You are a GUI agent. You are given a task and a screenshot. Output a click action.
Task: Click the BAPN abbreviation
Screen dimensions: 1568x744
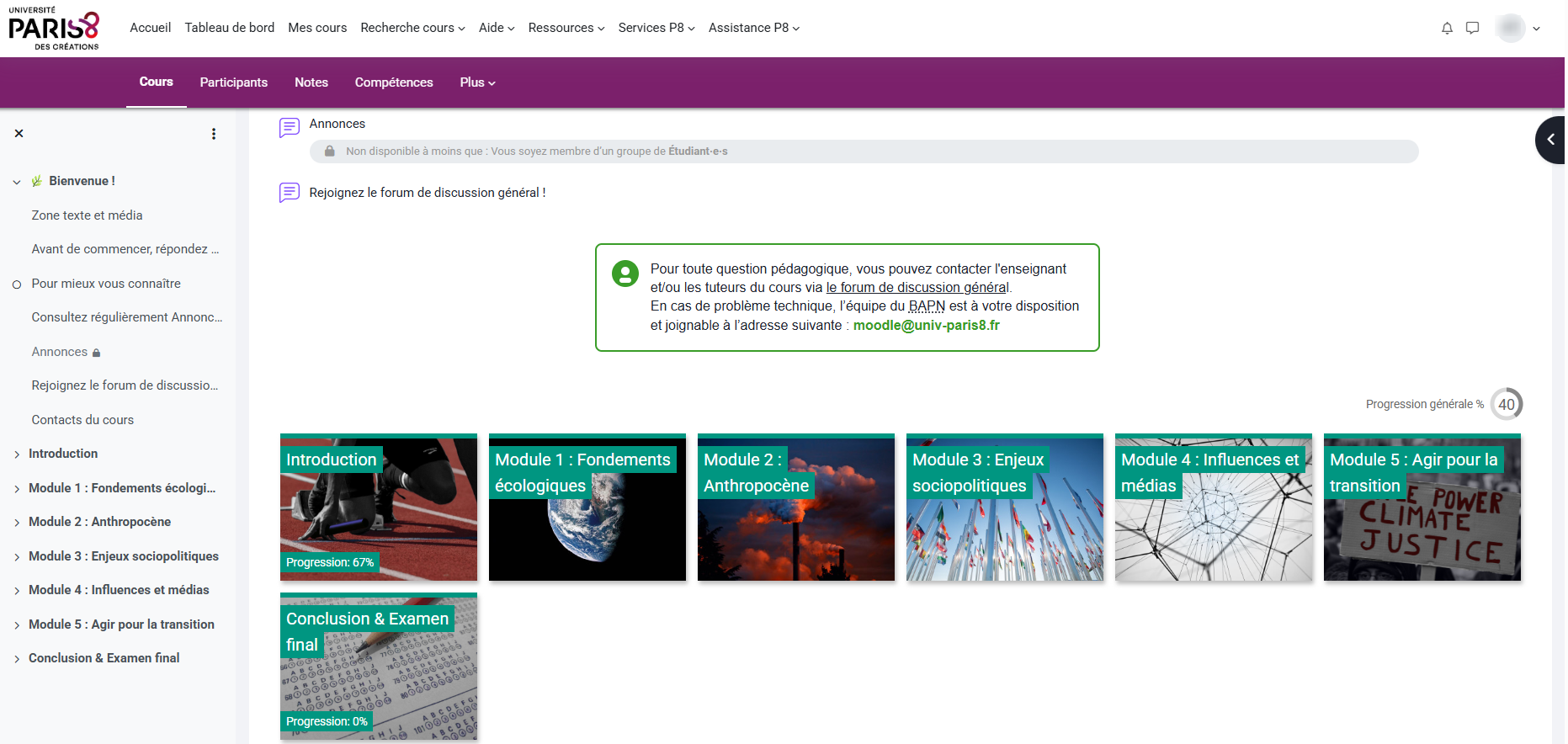pyautogui.click(x=927, y=306)
